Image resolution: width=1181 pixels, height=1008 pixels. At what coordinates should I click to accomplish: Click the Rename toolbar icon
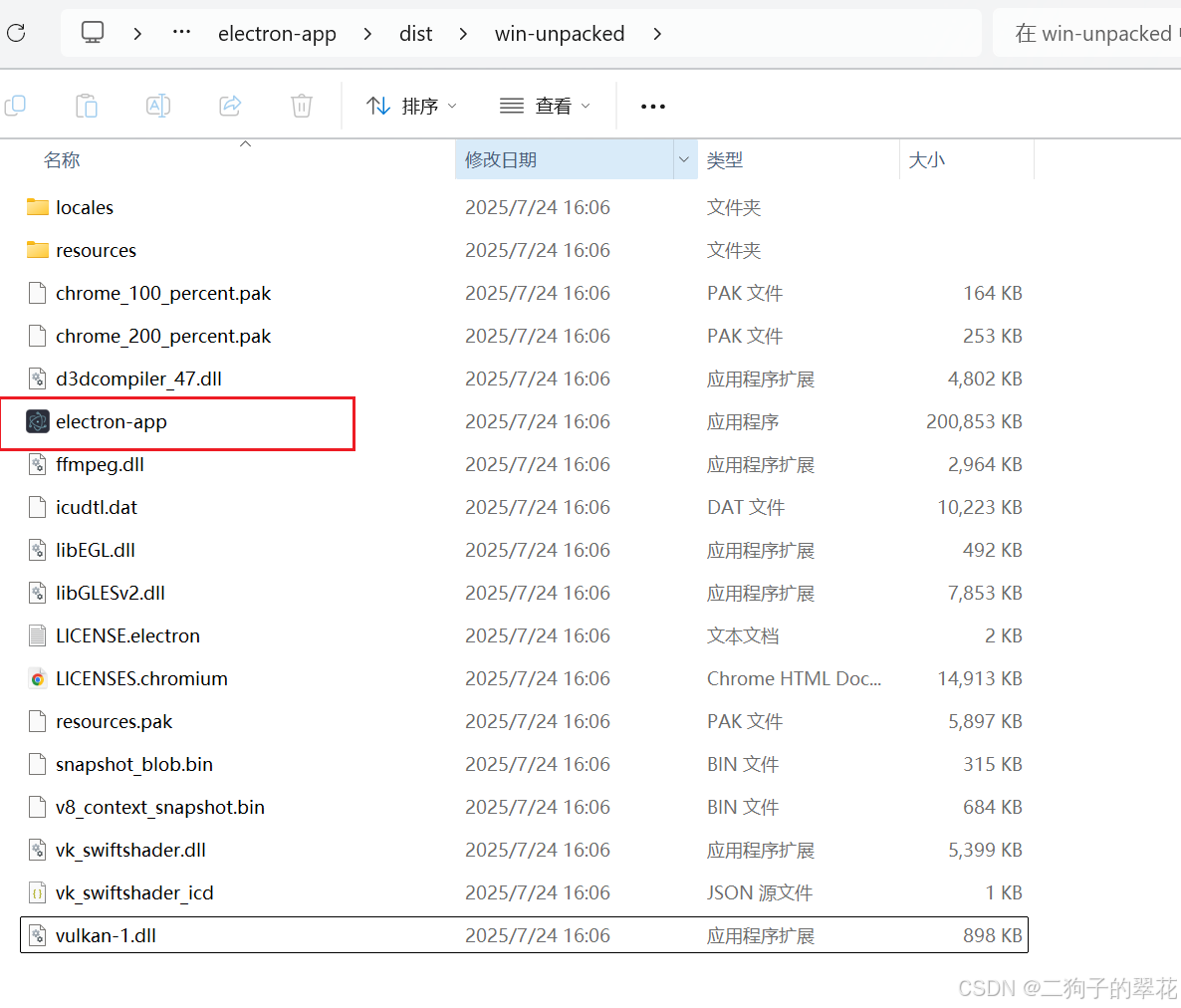tap(158, 106)
